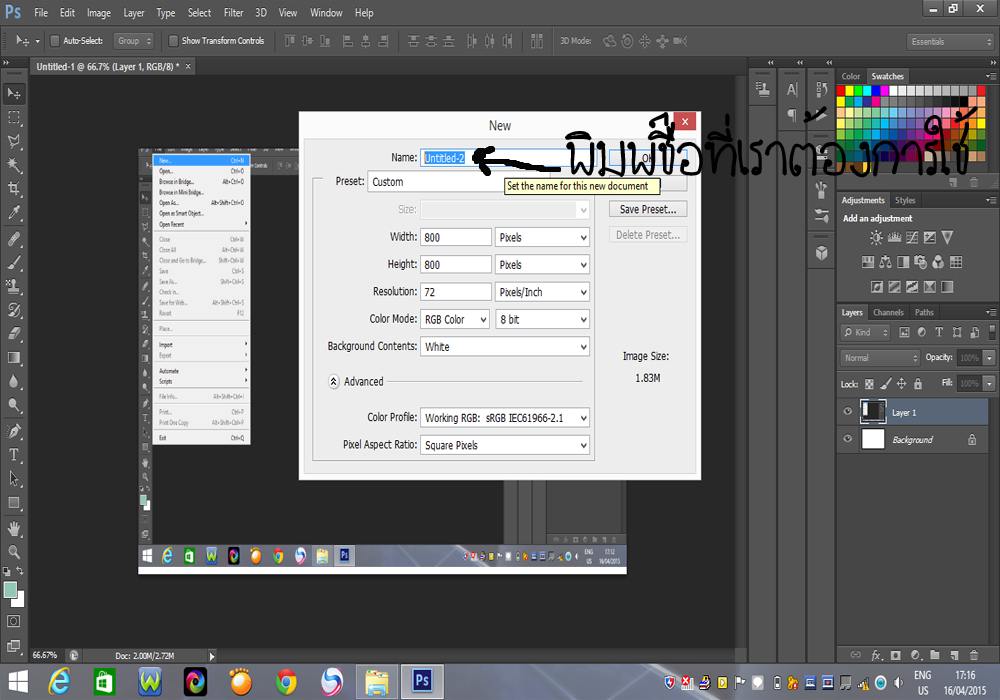Switch to the Color panel tab

tap(851, 76)
